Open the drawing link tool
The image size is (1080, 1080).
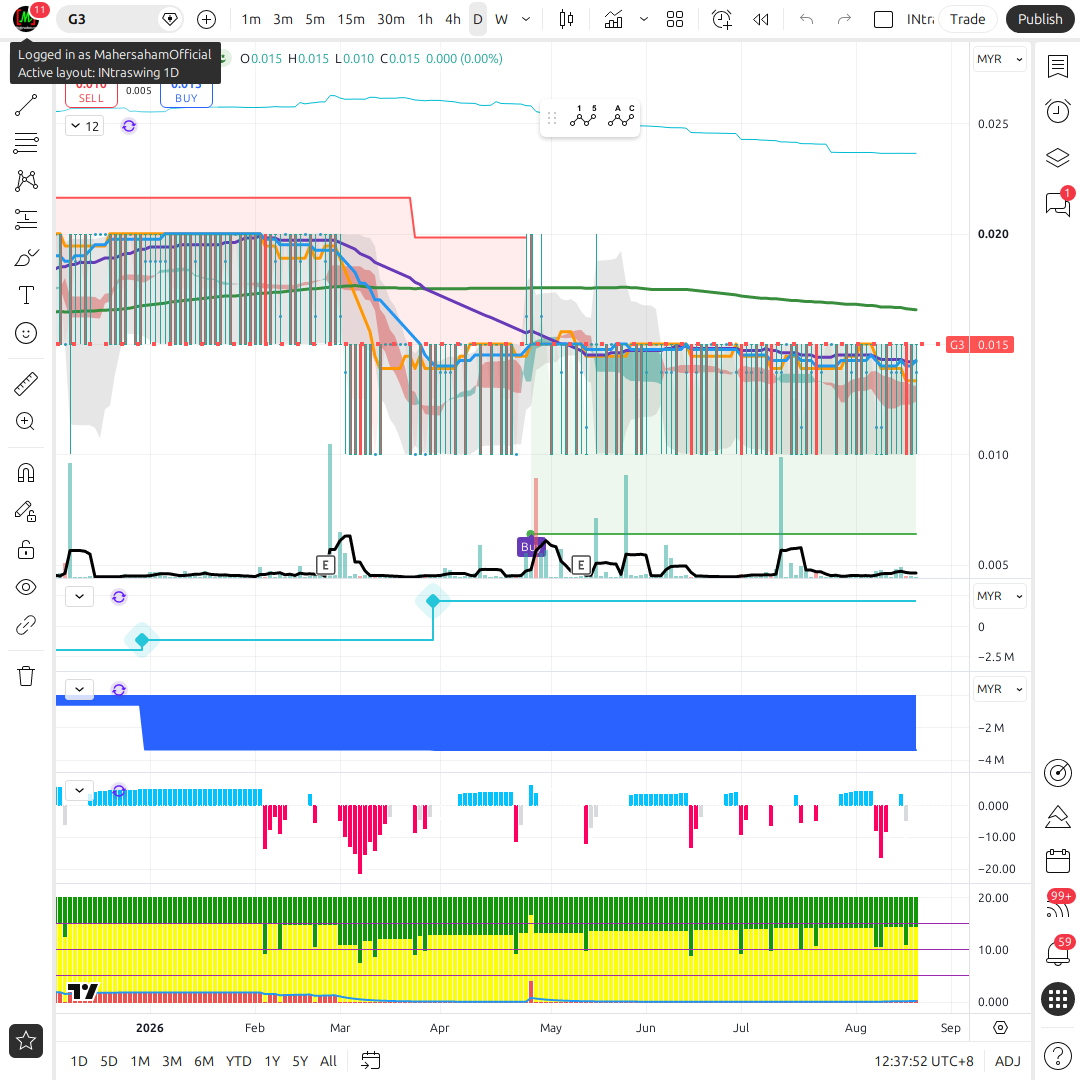point(26,625)
